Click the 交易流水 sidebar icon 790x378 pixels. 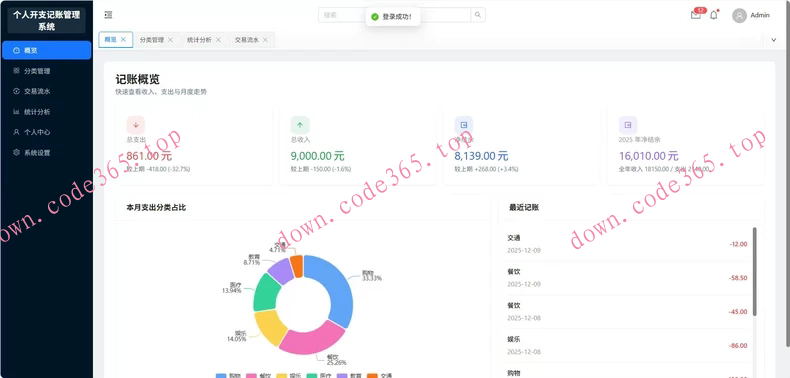coord(17,91)
